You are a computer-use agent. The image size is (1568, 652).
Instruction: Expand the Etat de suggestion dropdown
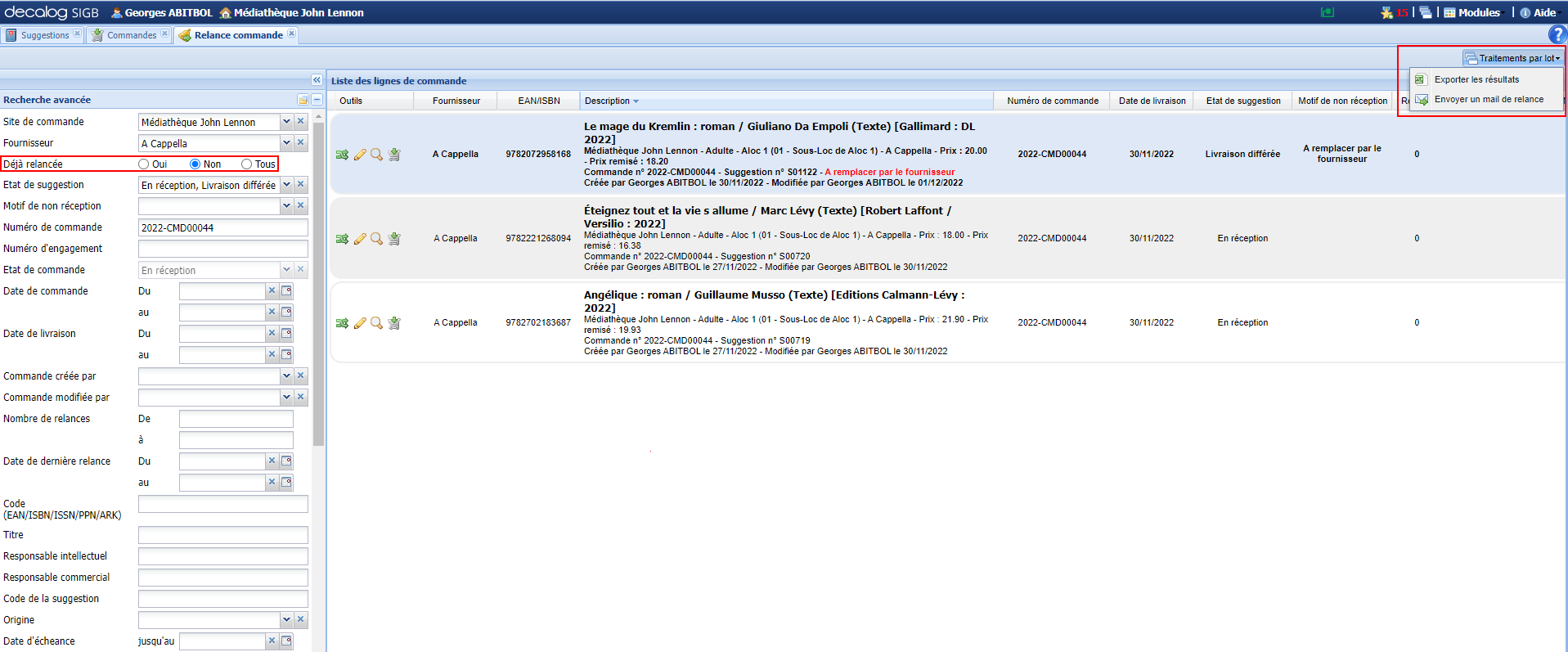point(286,185)
